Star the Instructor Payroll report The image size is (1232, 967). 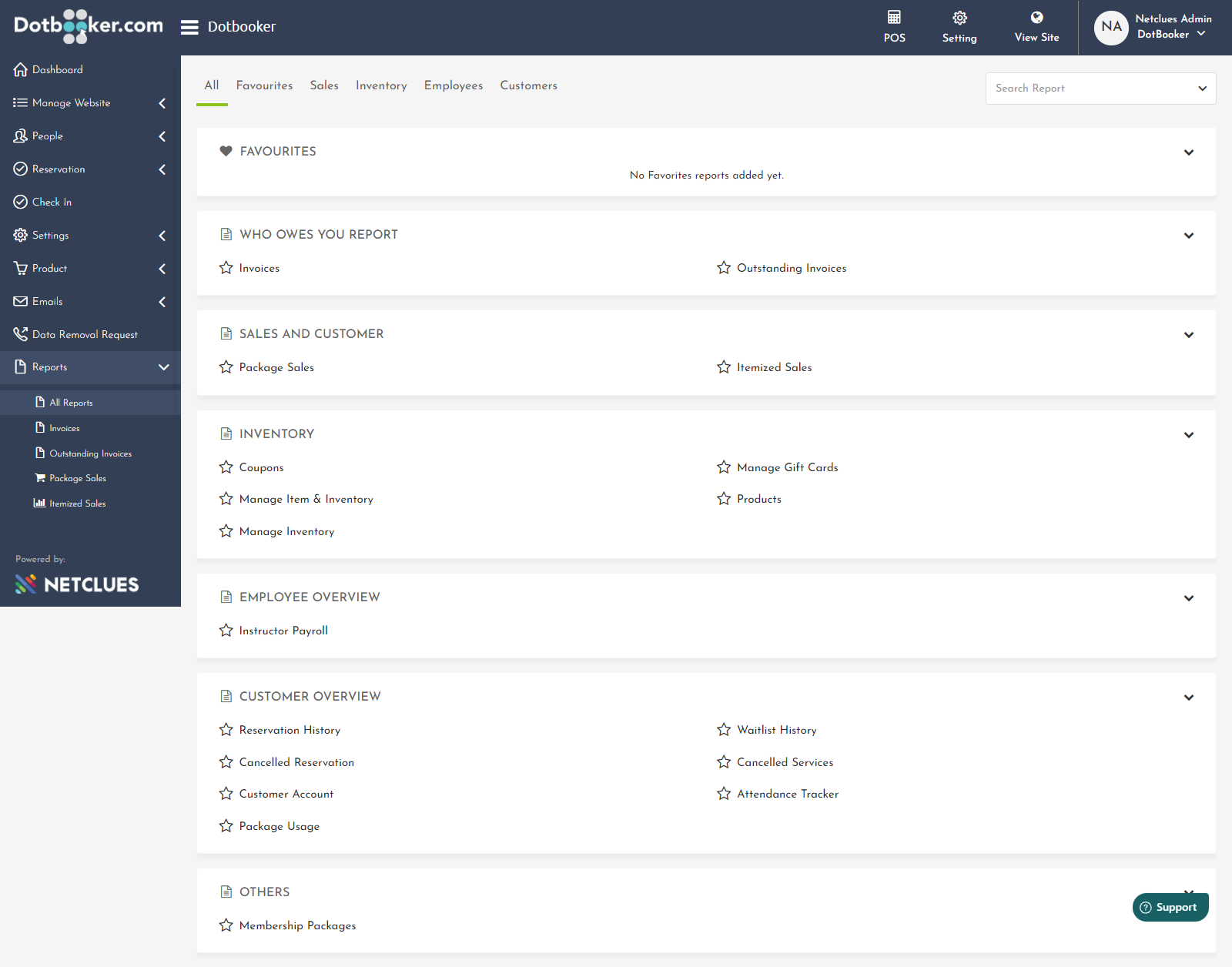(226, 630)
